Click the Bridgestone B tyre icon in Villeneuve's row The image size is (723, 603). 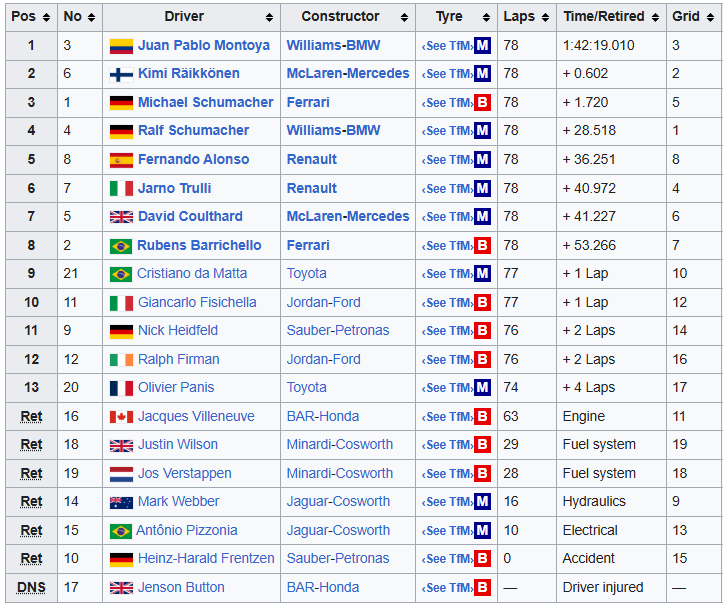click(482, 416)
